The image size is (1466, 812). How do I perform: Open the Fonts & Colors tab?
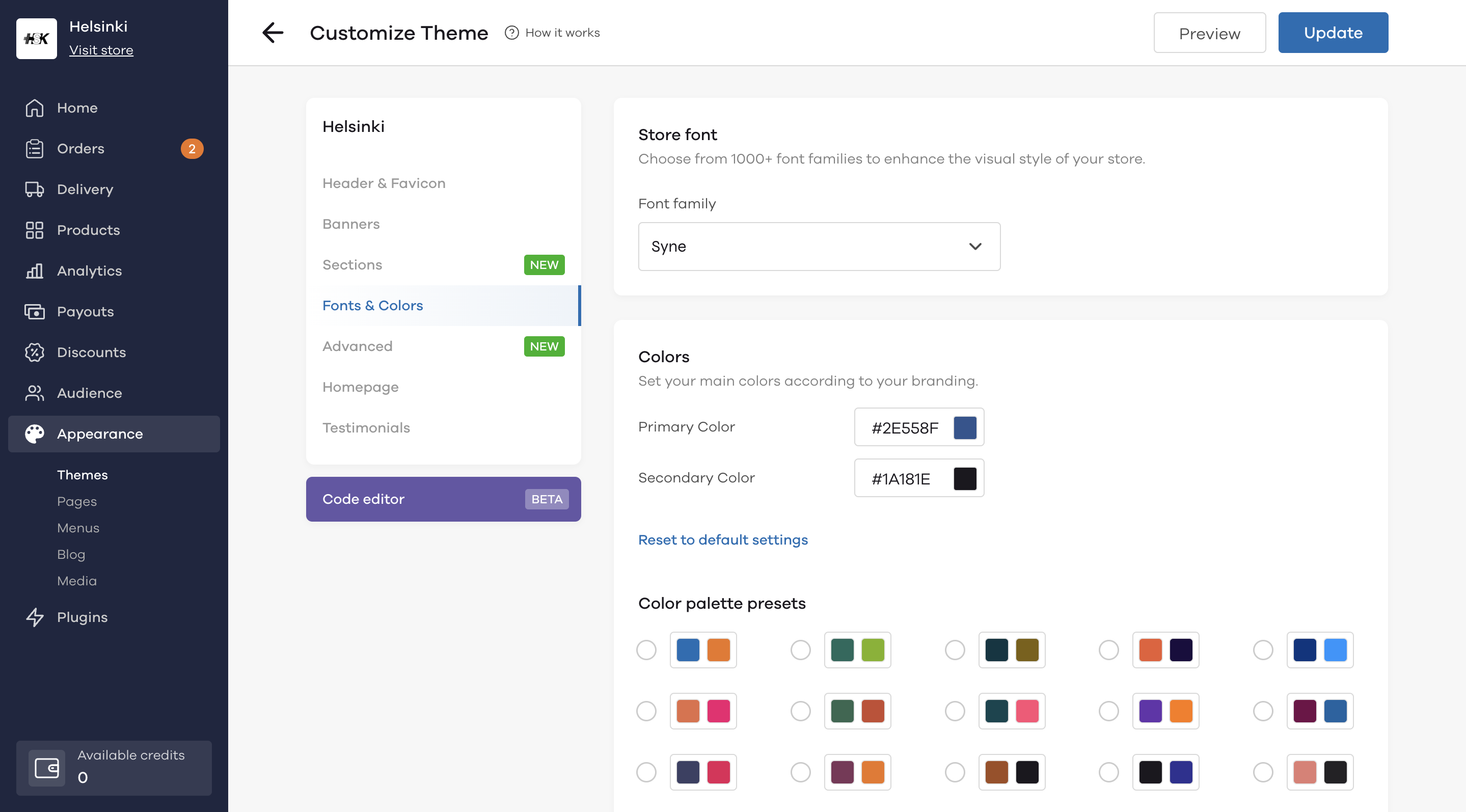click(x=443, y=306)
